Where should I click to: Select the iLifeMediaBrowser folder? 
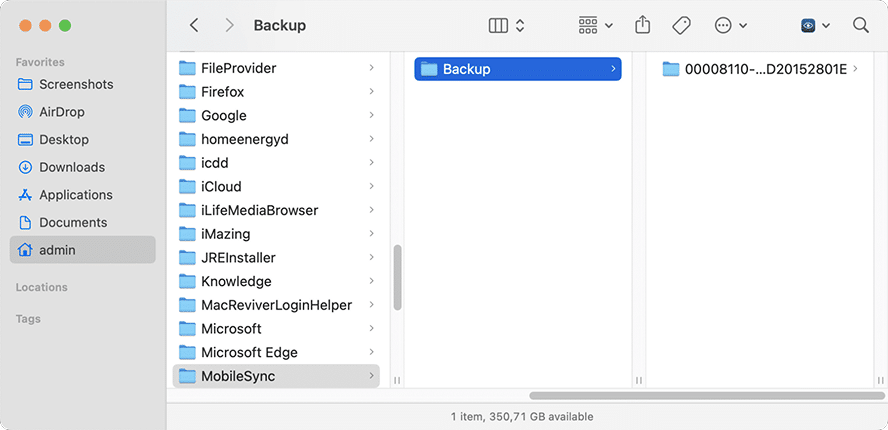[x=276, y=210]
